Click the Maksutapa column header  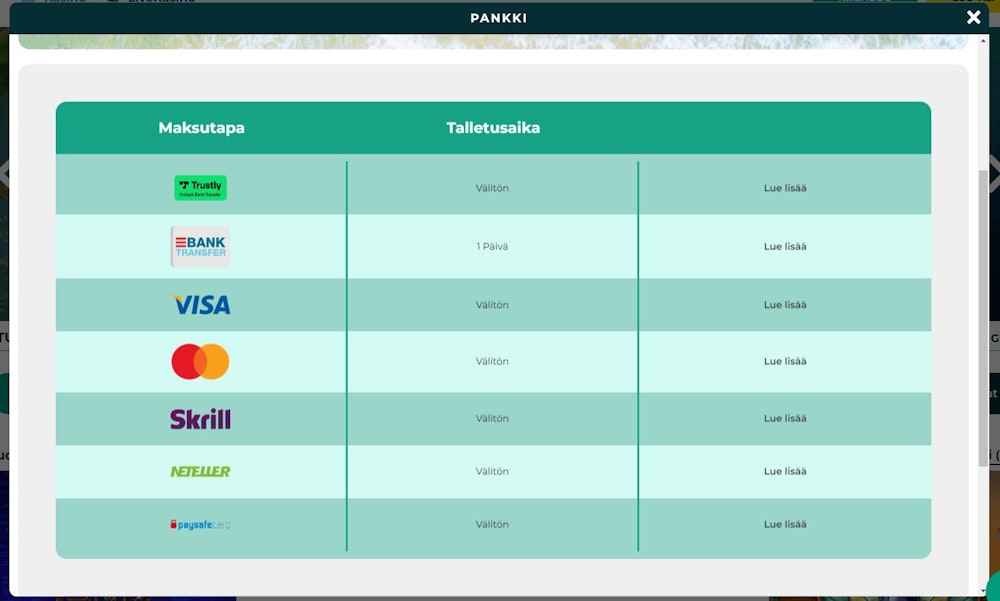point(201,128)
